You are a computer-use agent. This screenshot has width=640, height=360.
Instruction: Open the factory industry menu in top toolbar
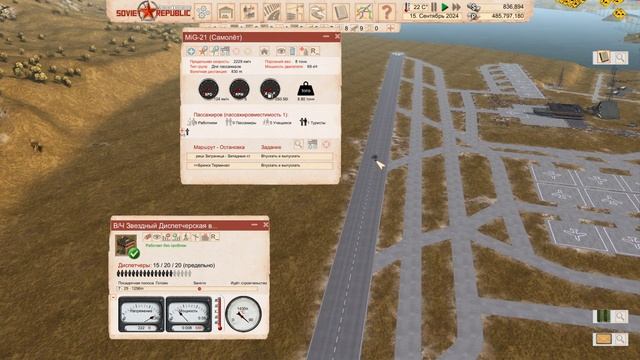coord(249,12)
